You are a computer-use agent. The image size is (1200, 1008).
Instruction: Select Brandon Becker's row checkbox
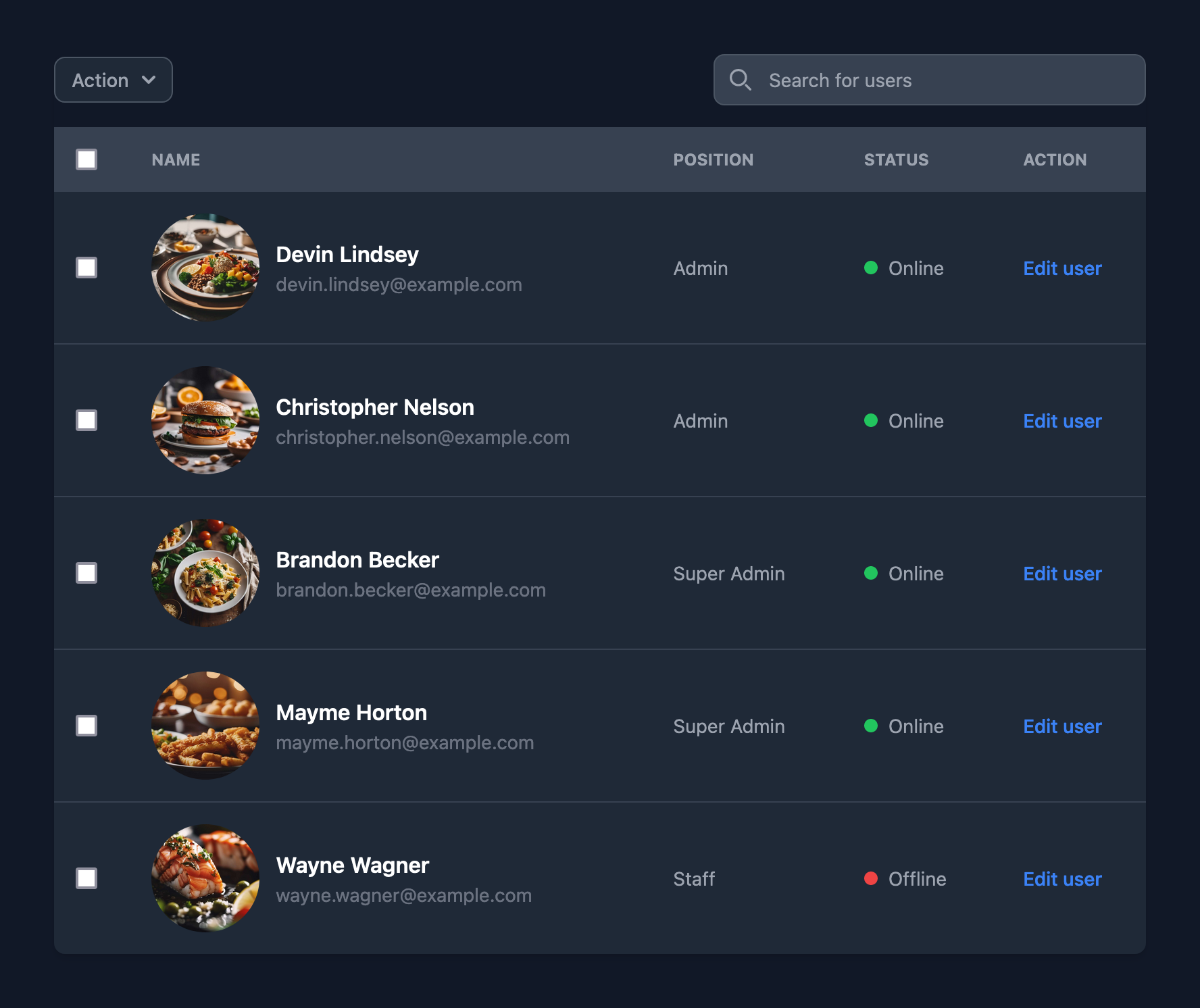(x=86, y=573)
